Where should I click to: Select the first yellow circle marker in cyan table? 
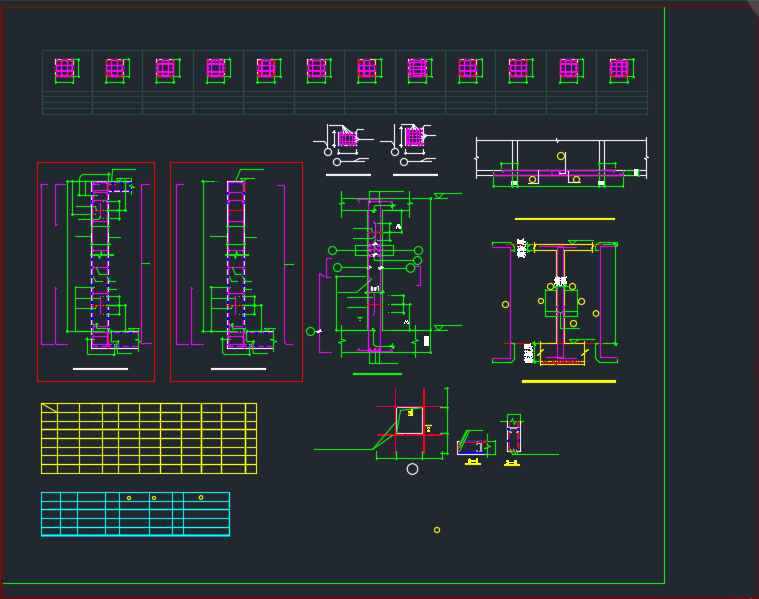[129, 498]
